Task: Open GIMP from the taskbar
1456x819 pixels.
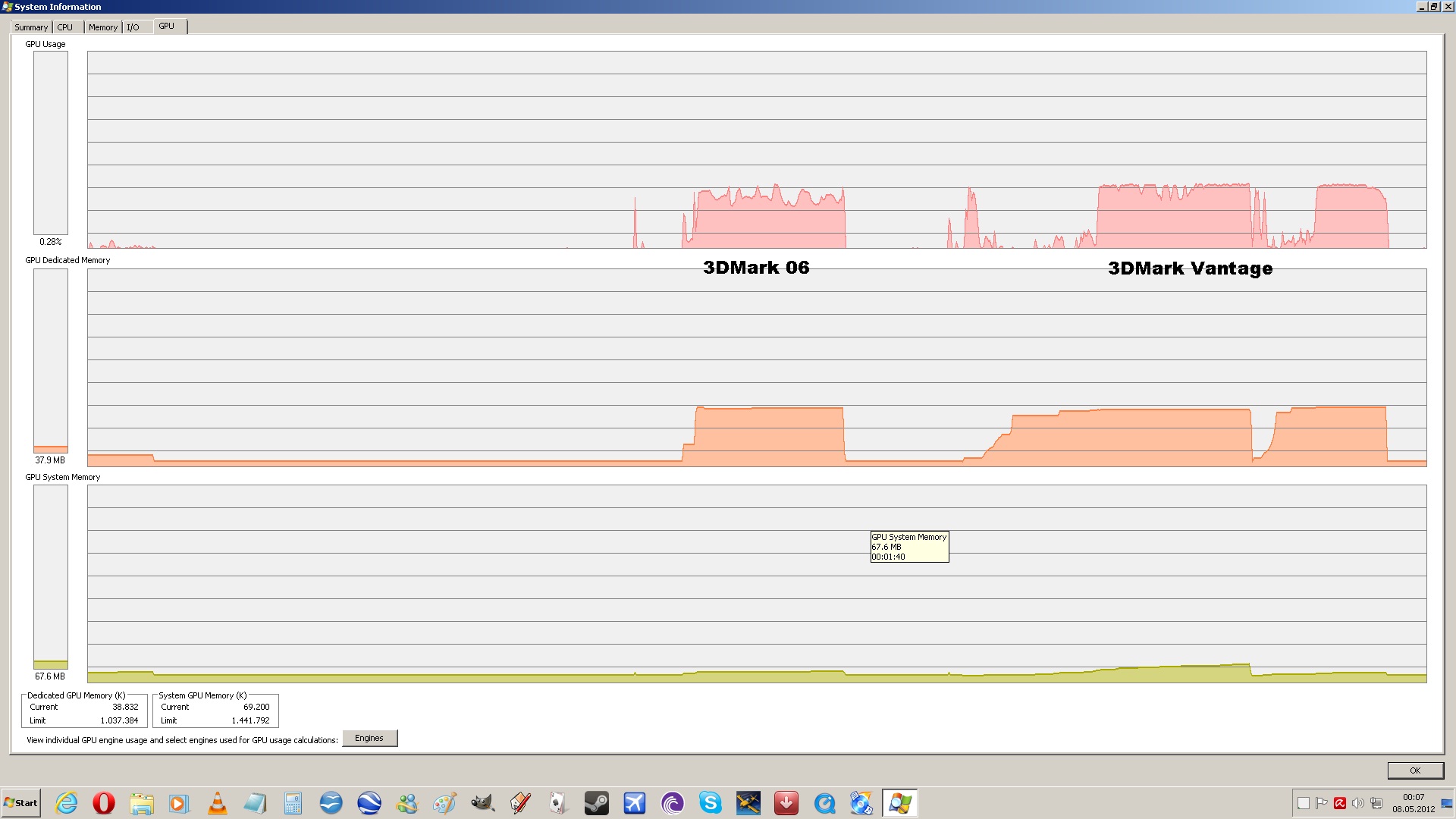Action: [x=482, y=803]
